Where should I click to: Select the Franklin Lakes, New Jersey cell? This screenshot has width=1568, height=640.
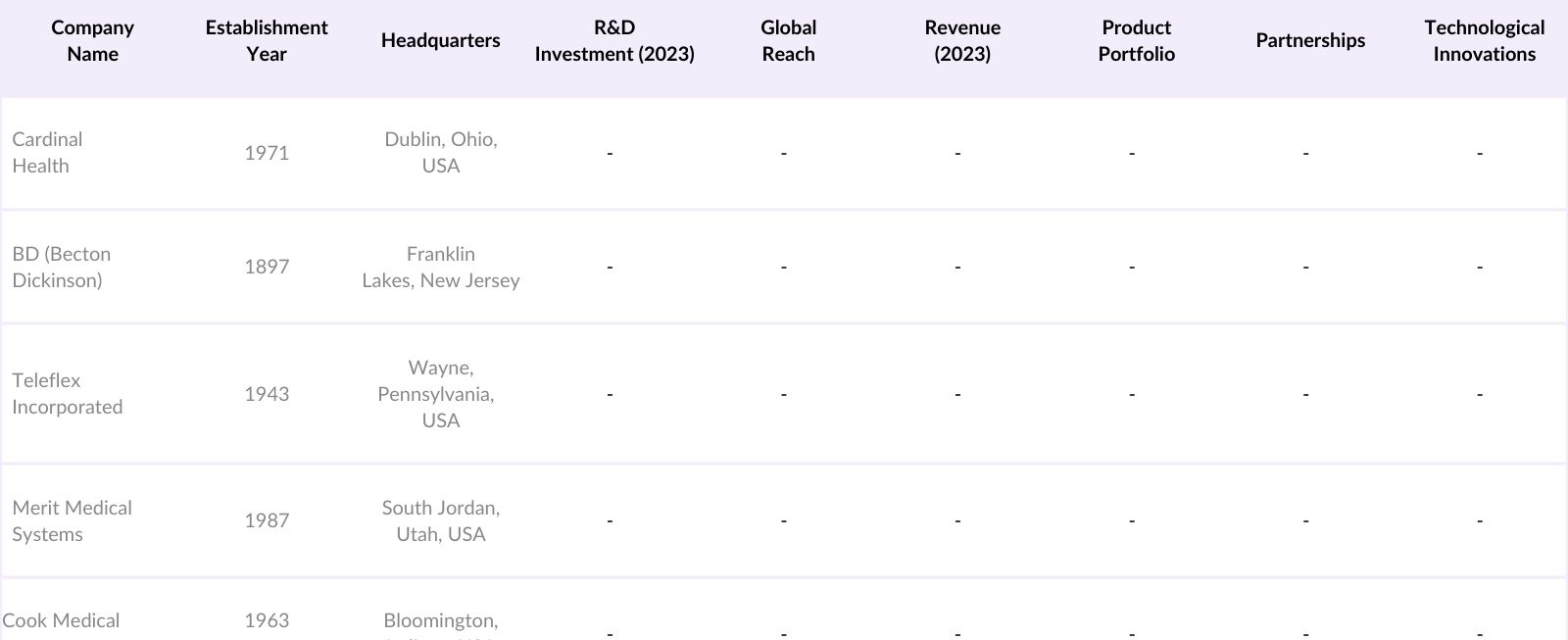tap(441, 267)
